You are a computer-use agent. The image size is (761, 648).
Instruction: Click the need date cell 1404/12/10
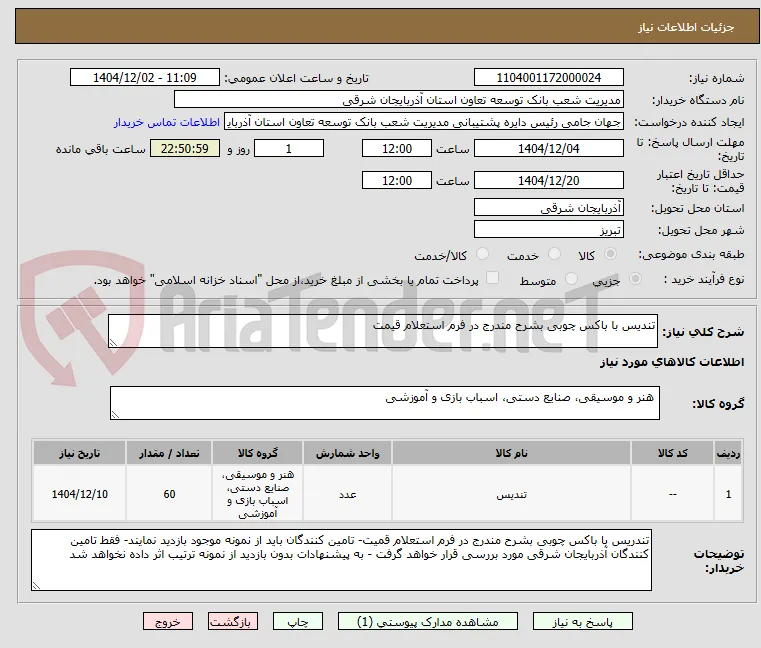pos(80,494)
